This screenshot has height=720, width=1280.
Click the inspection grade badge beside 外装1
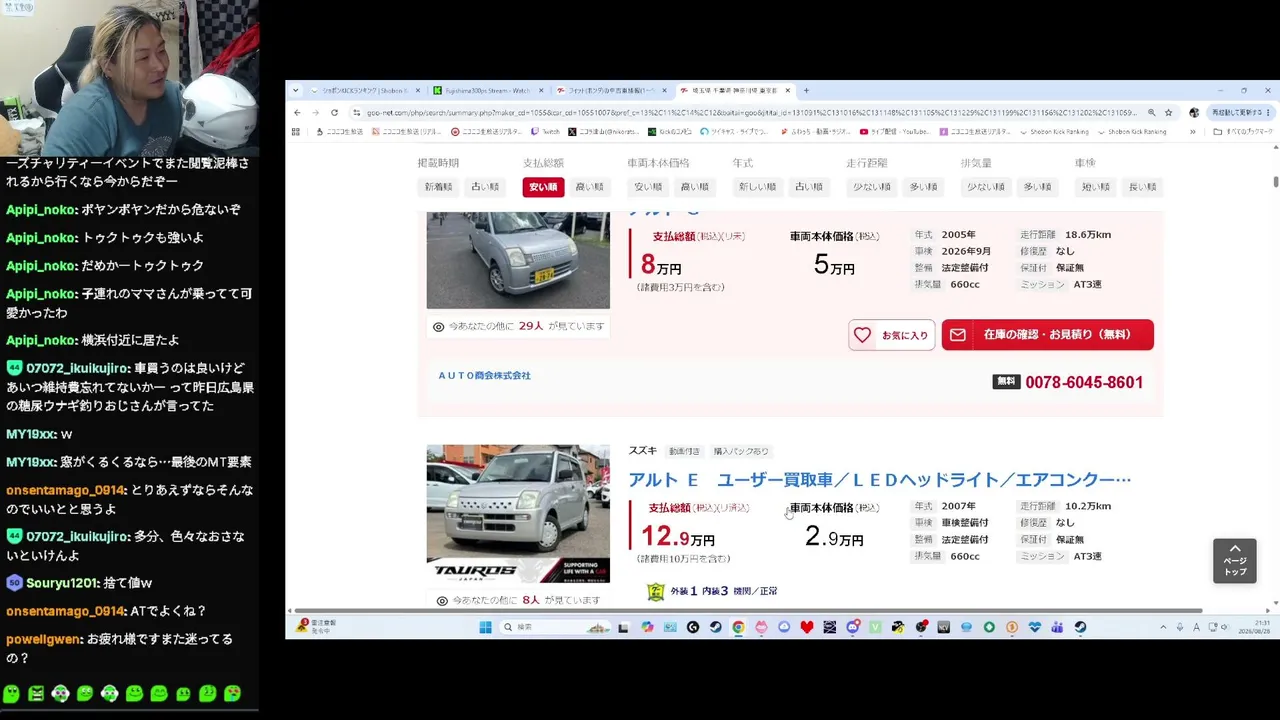tap(655, 592)
